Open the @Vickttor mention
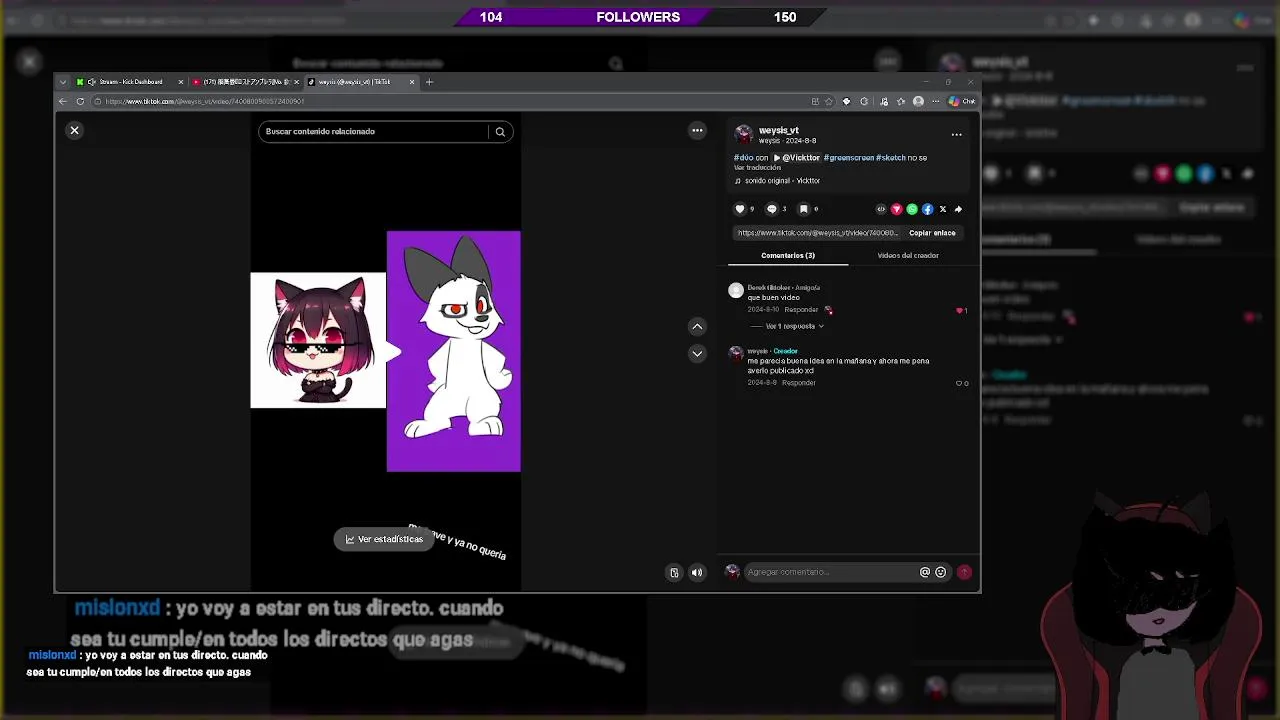This screenshot has width=1280, height=720. [796, 158]
